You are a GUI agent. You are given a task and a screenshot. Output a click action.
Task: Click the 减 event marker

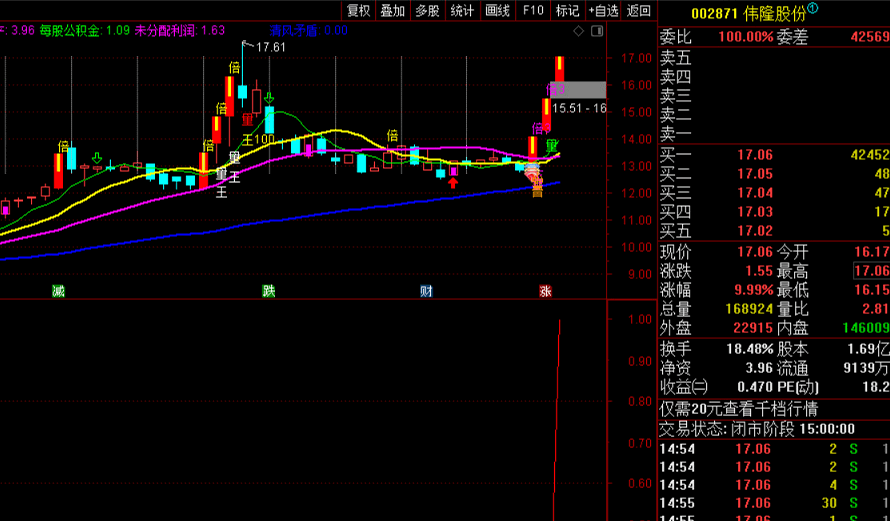(58, 291)
